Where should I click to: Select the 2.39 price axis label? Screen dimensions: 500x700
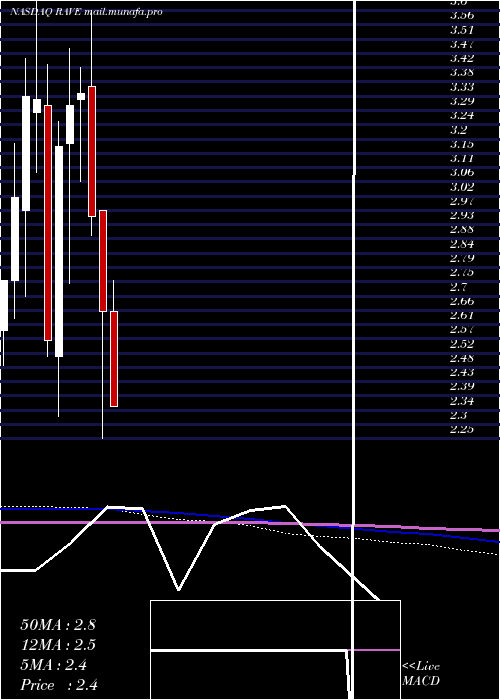462,387
